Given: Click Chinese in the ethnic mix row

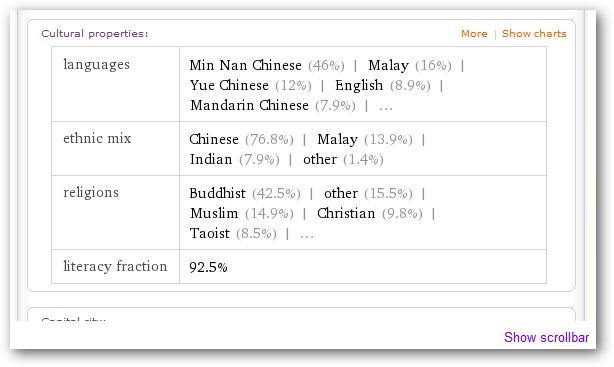Looking at the screenshot, I should 214,139.
